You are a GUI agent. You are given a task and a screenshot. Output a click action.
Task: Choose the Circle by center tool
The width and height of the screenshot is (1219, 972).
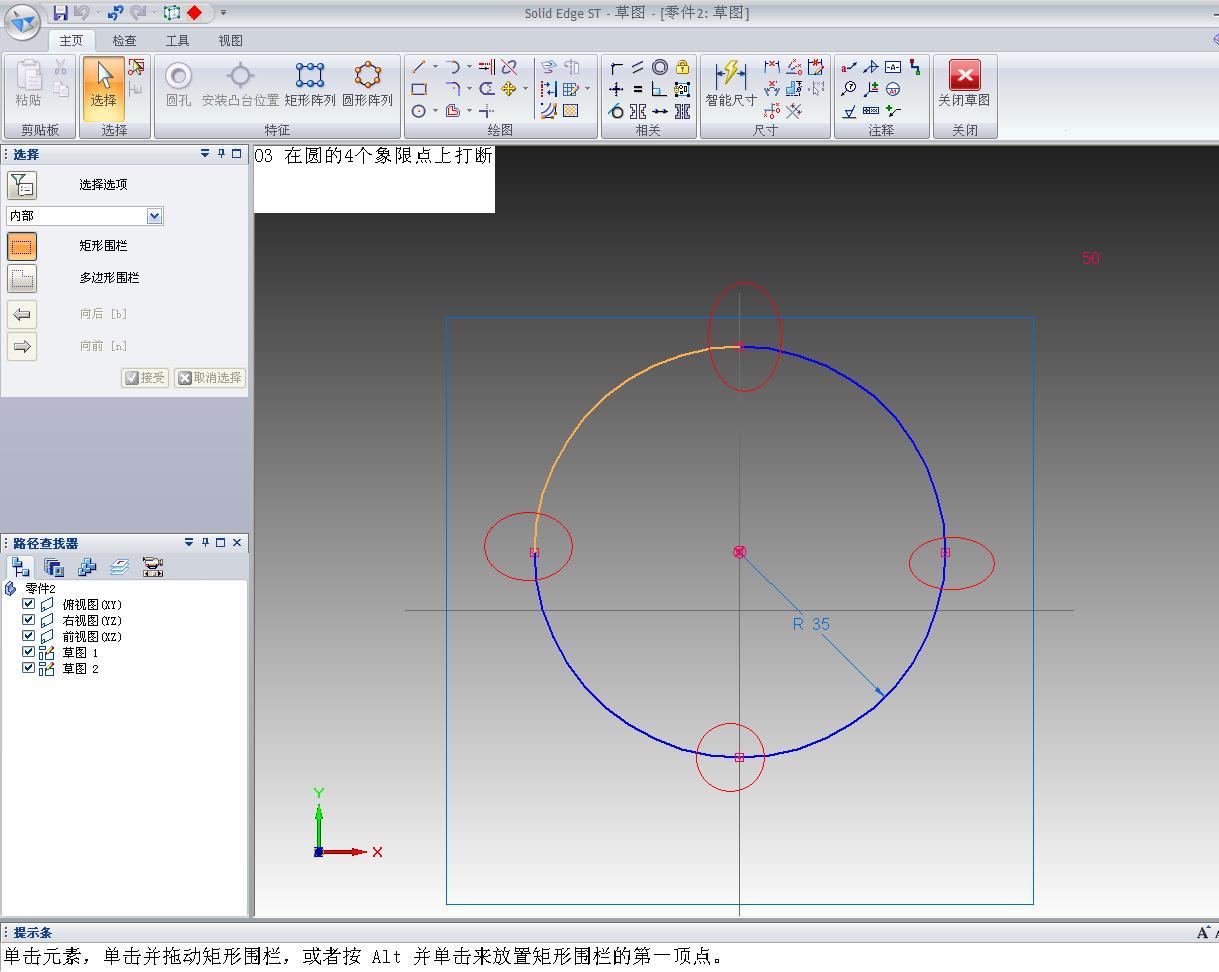pos(419,111)
